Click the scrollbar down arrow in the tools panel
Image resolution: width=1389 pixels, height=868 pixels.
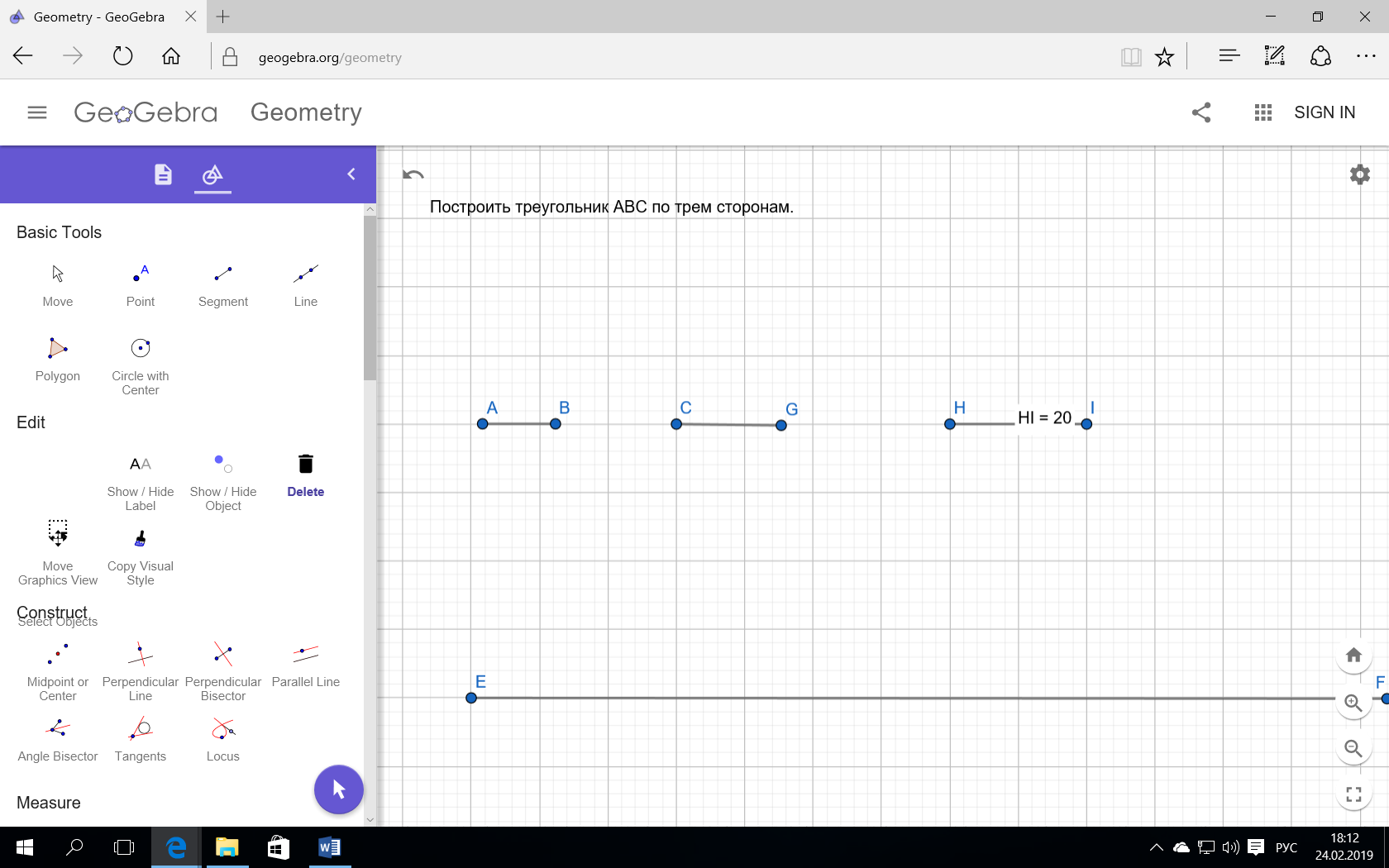370,820
